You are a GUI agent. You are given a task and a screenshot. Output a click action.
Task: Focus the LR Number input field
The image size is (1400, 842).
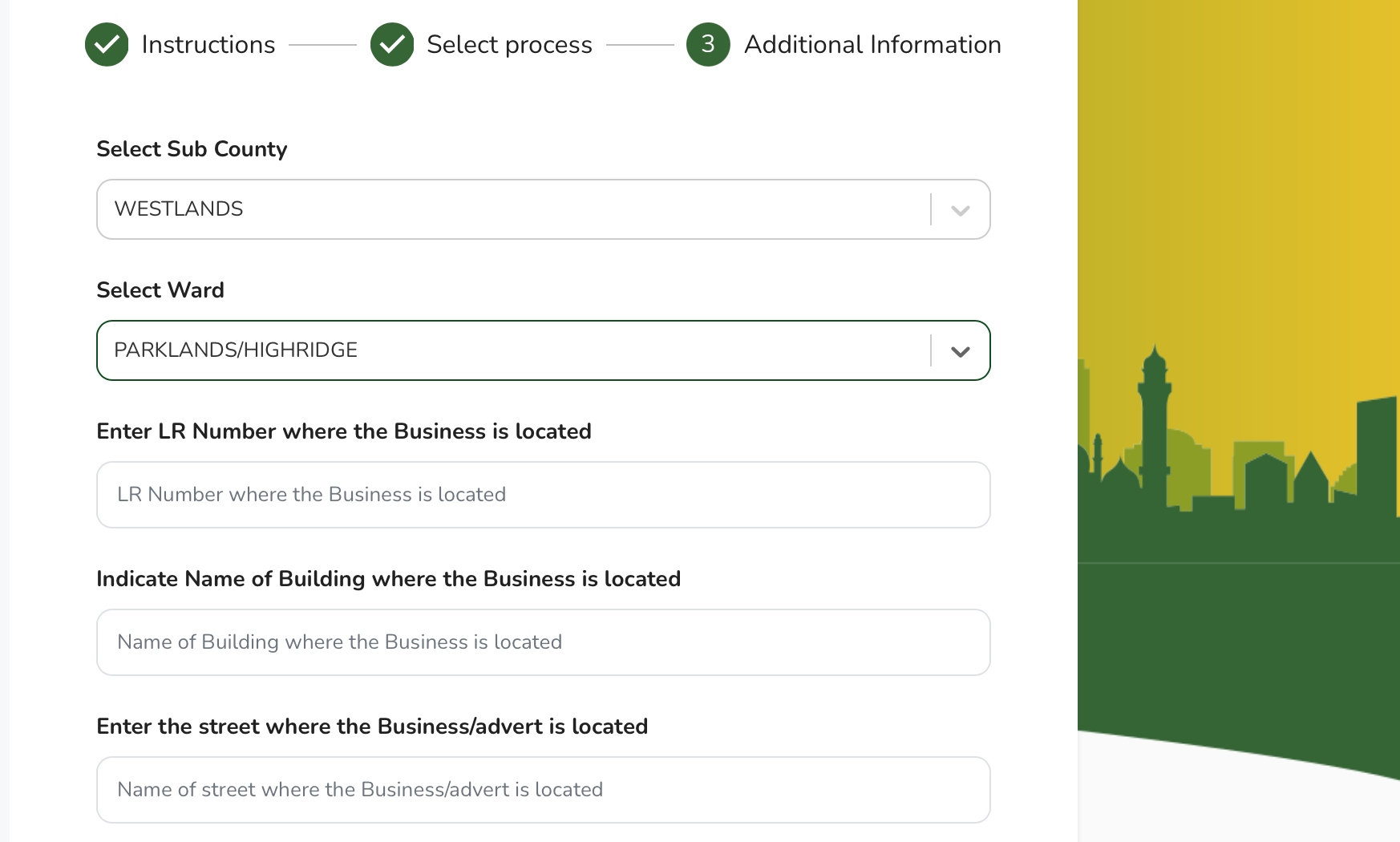(x=544, y=495)
